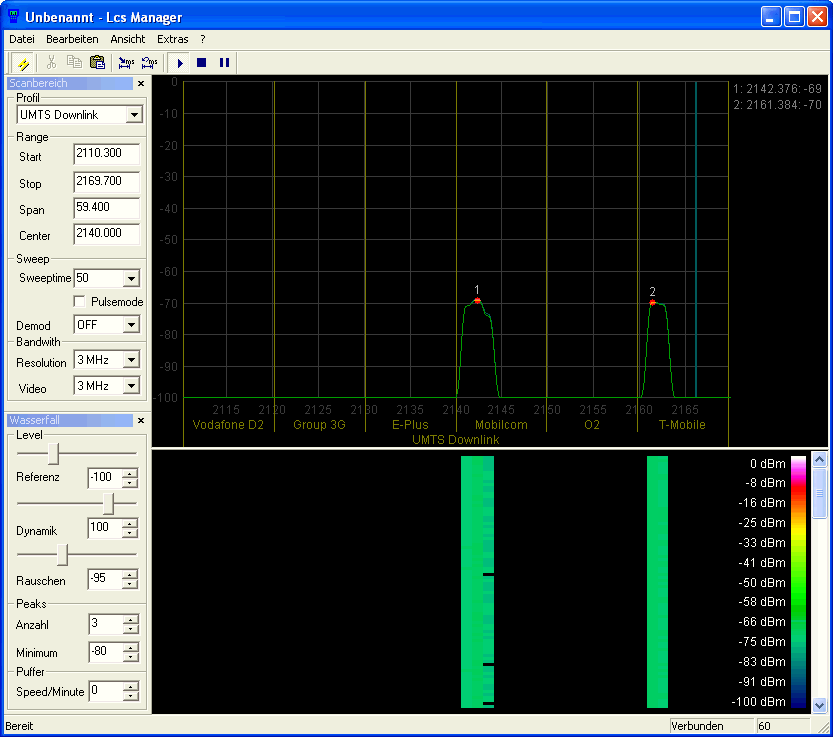Image resolution: width=833 pixels, height=737 pixels.
Task: Decrease Dynamik value with down arrow
Action: coord(130,532)
